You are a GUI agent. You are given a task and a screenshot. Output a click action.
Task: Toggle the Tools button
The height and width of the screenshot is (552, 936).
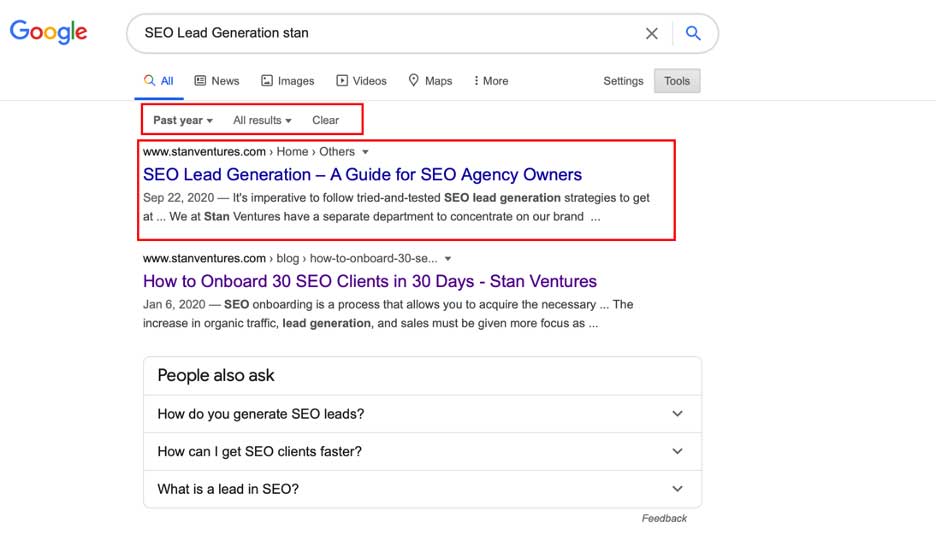[x=677, y=81]
